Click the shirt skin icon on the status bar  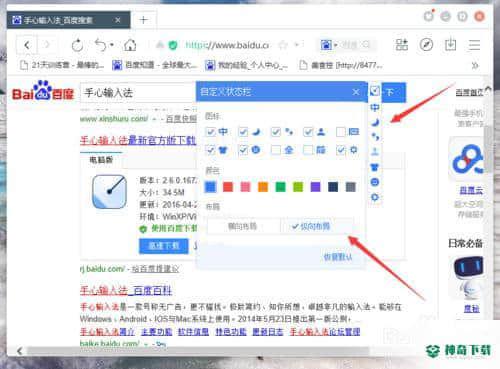(375, 167)
